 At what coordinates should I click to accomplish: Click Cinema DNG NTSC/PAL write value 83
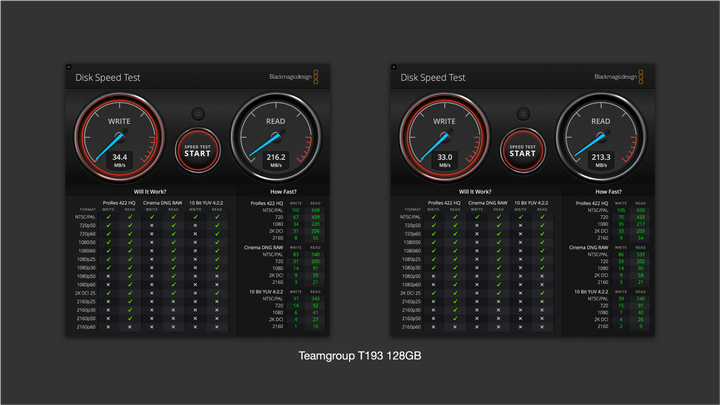point(296,254)
